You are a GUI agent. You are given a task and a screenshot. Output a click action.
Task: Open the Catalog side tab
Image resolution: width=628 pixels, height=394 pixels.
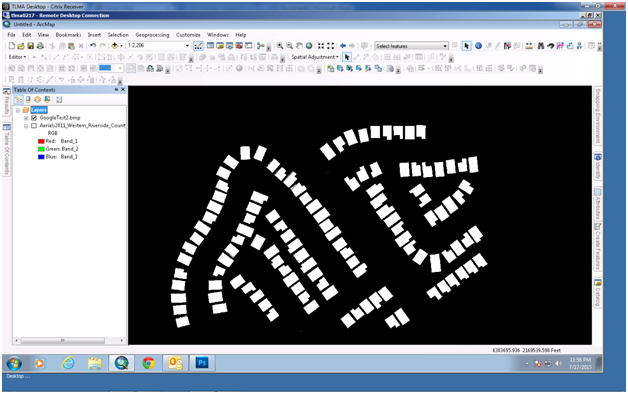598,293
